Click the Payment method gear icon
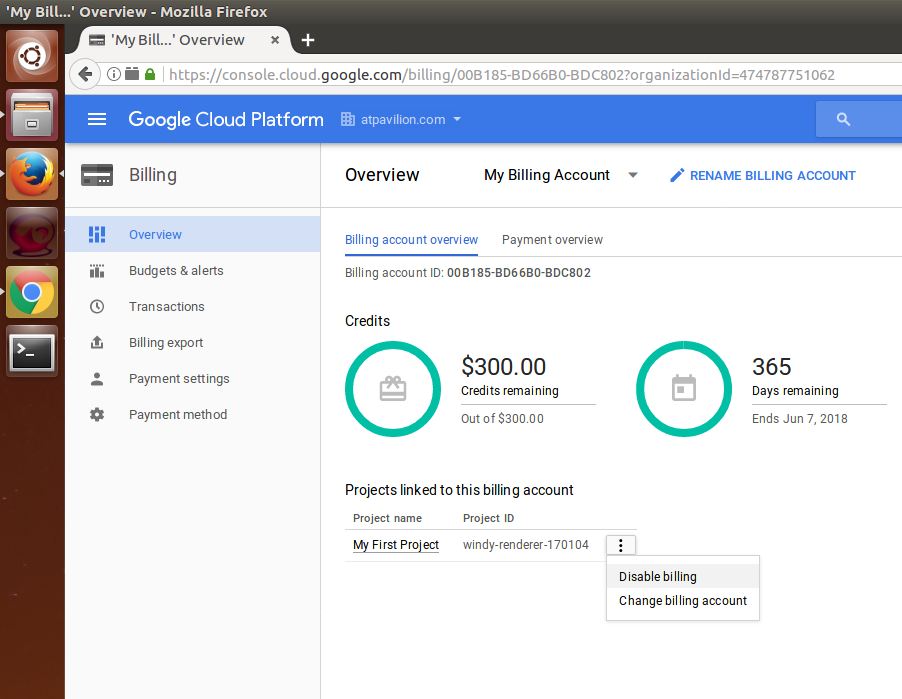This screenshot has height=699, width=902. [x=97, y=414]
